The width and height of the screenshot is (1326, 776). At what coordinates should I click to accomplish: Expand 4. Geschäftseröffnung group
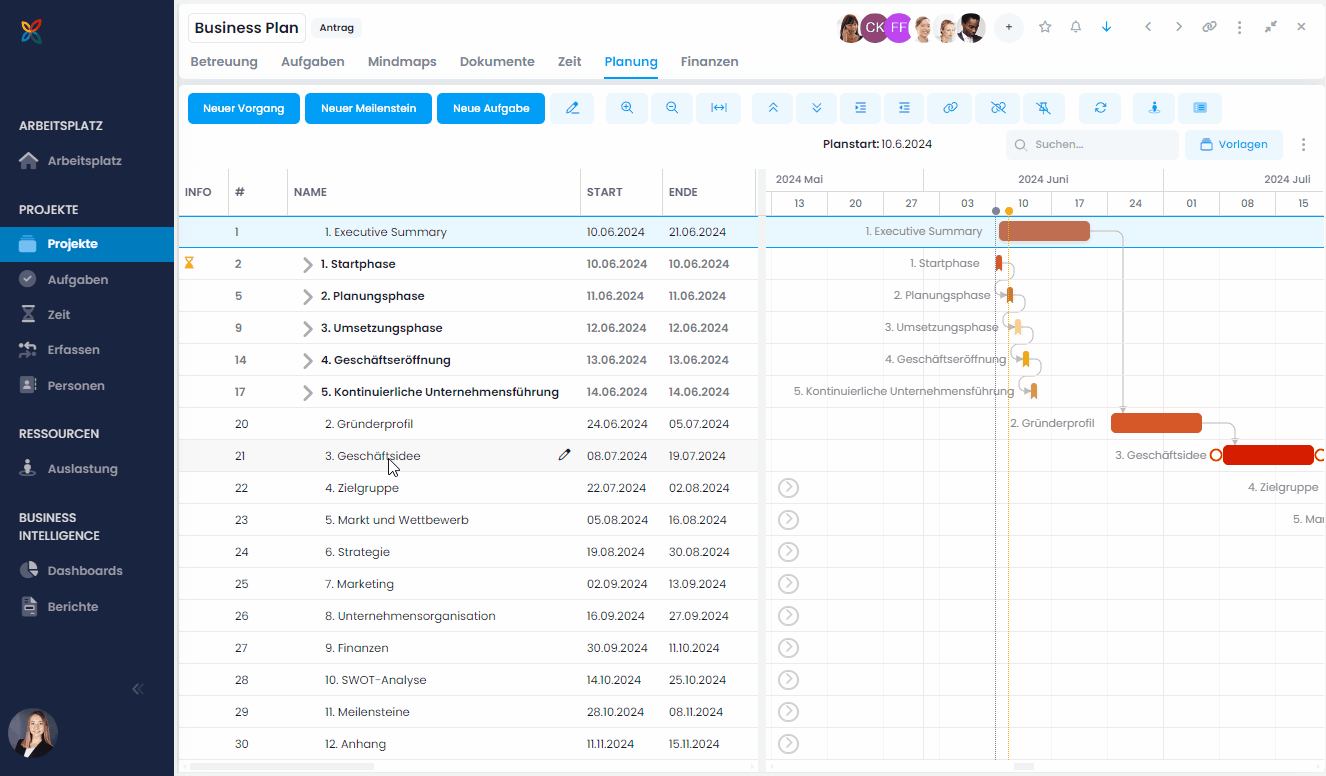tap(307, 361)
